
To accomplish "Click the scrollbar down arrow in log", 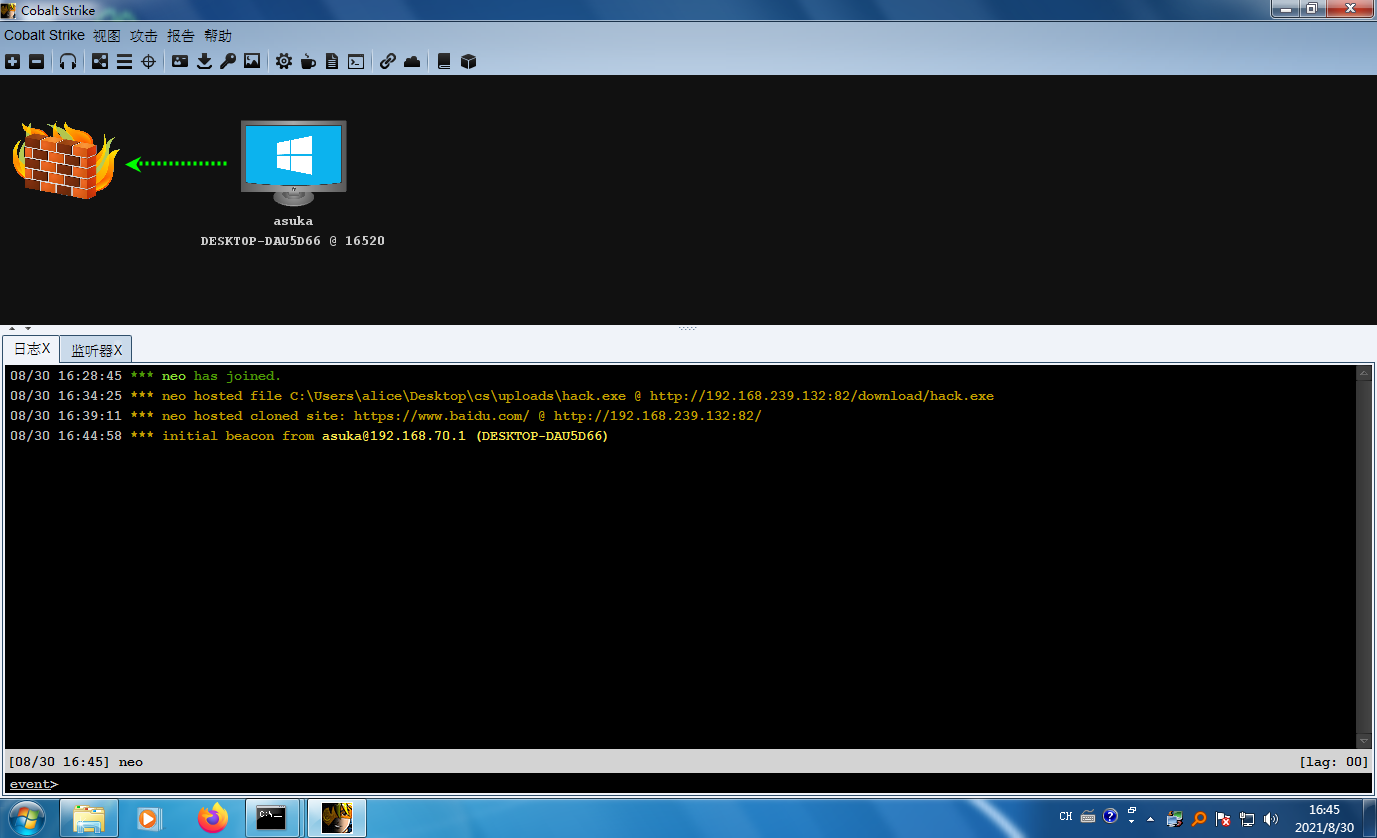I will [1364, 741].
